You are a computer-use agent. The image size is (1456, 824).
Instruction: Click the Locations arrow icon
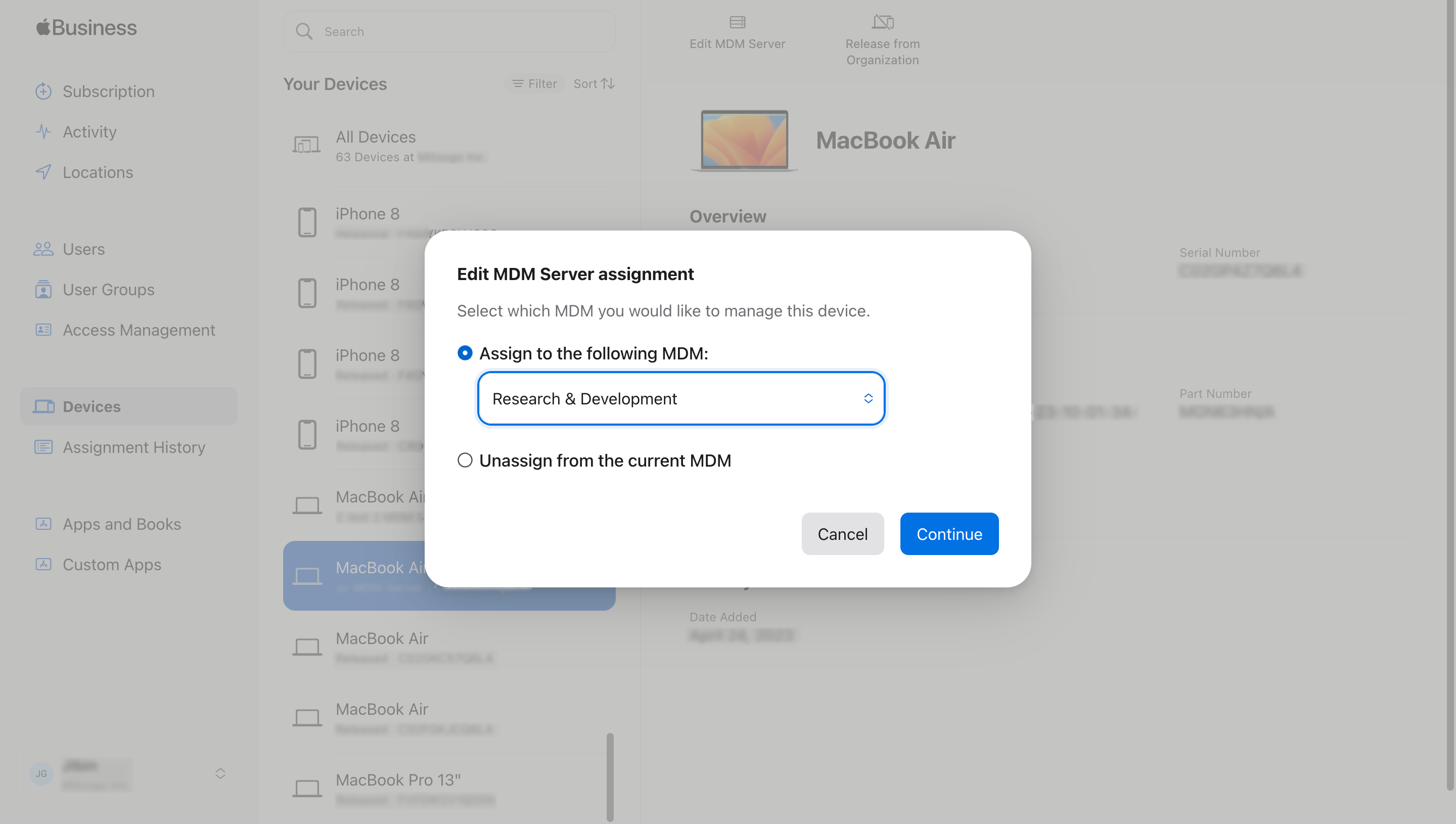[x=43, y=172]
